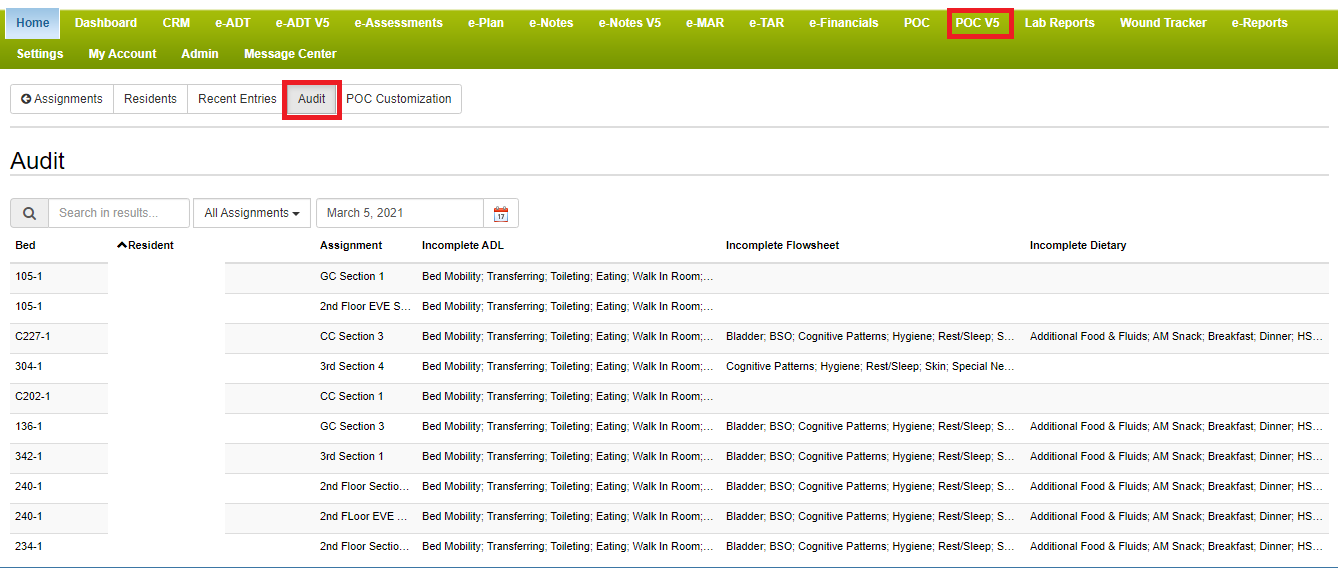The image size is (1338, 568).
Task: Open the Recent Entries tab
Action: click(x=237, y=99)
